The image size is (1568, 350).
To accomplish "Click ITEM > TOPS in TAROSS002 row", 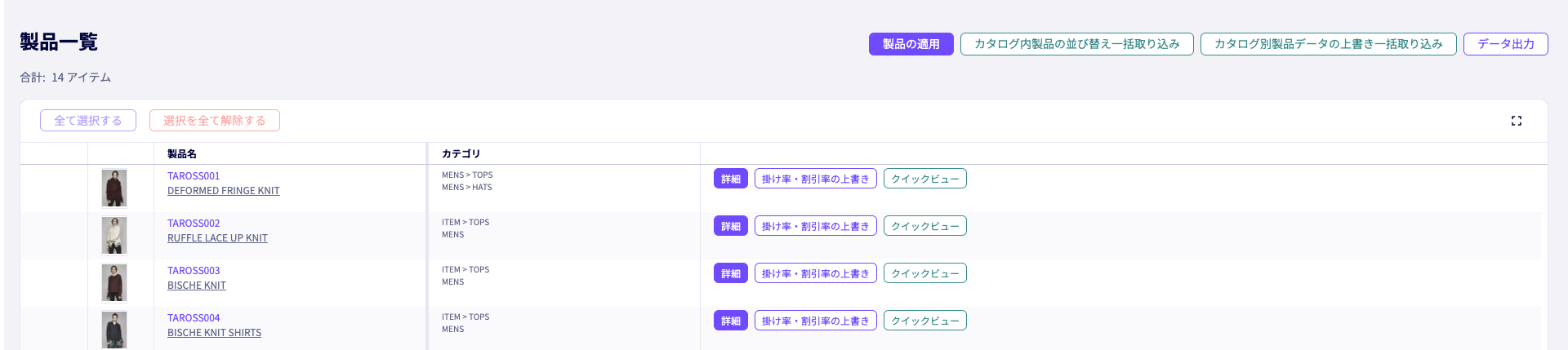I will [x=465, y=223].
